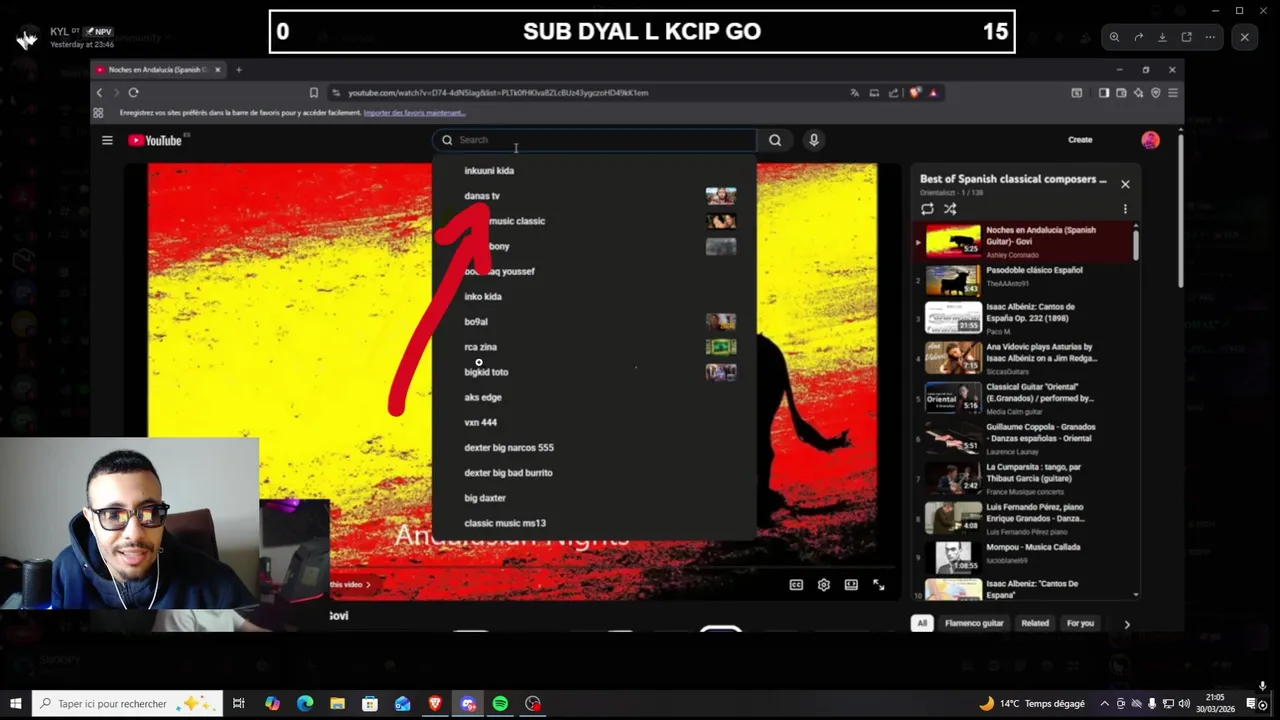Viewport: 1280px width, 720px height.
Task: Click the Brave Shields lion icon
Action: click(x=915, y=92)
